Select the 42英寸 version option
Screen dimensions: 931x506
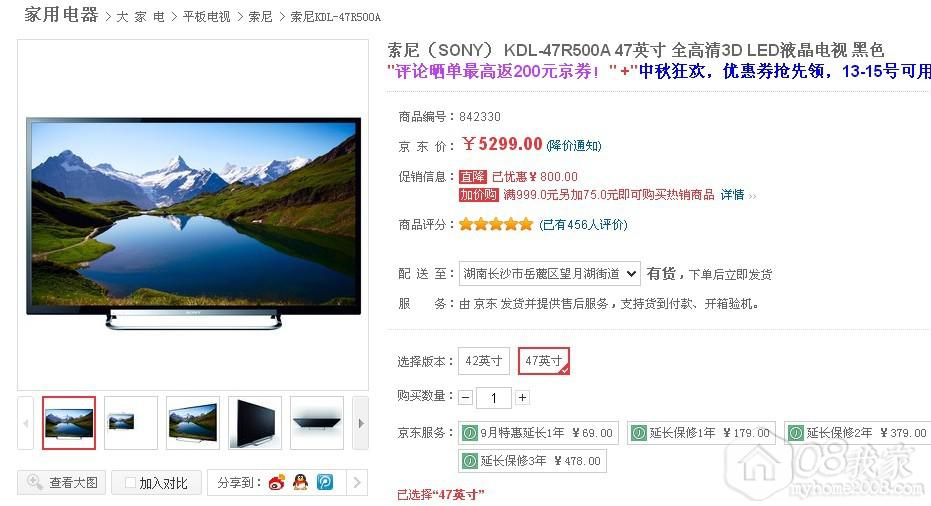tap(483, 361)
